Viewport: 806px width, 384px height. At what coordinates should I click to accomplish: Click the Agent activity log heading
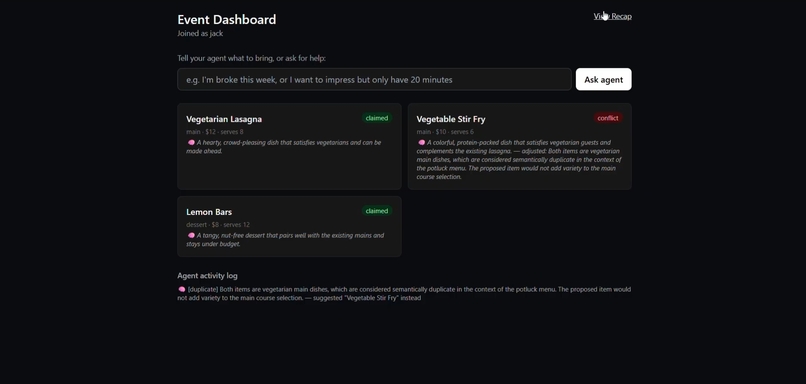pos(207,276)
